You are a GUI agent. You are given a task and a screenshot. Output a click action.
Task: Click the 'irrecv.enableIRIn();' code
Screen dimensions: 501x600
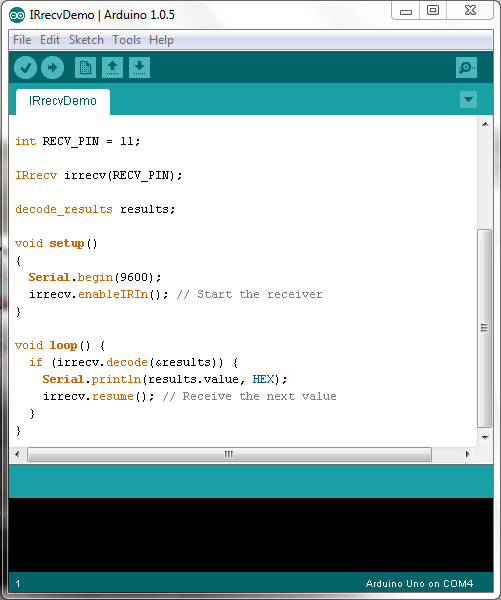pos(99,294)
